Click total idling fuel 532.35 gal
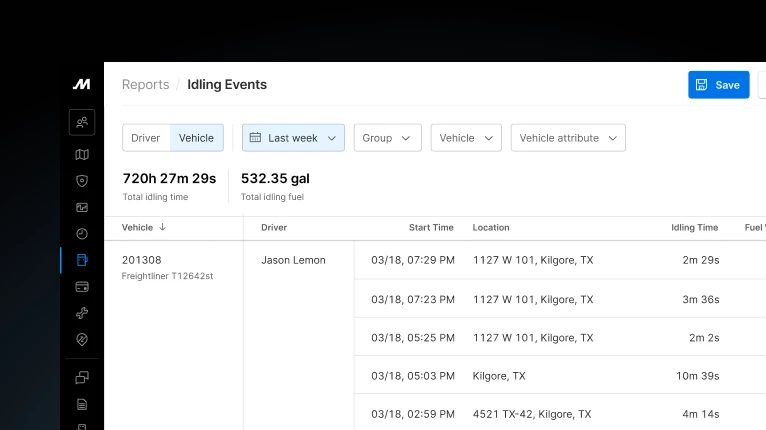Viewport: 766px width, 430px height. click(275, 178)
